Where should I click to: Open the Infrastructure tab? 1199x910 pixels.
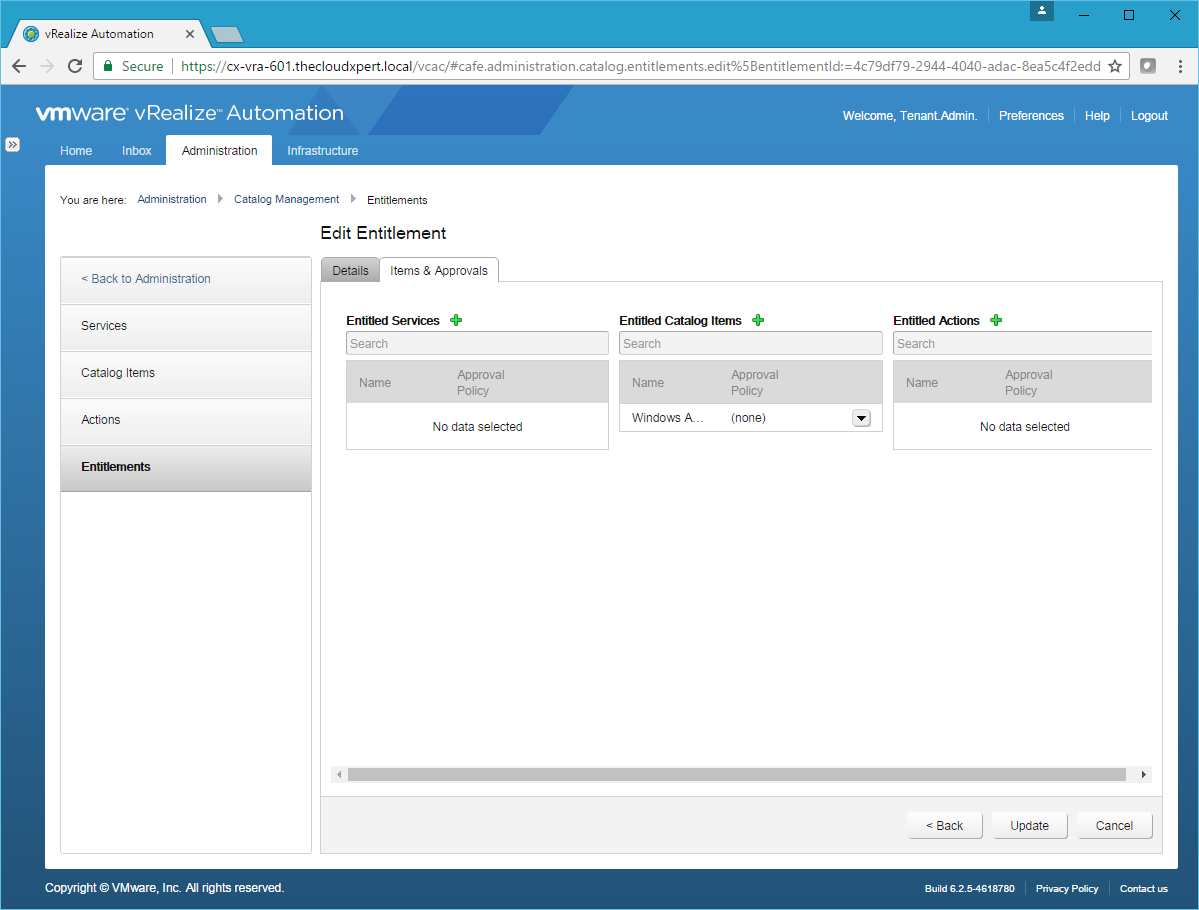tap(322, 151)
